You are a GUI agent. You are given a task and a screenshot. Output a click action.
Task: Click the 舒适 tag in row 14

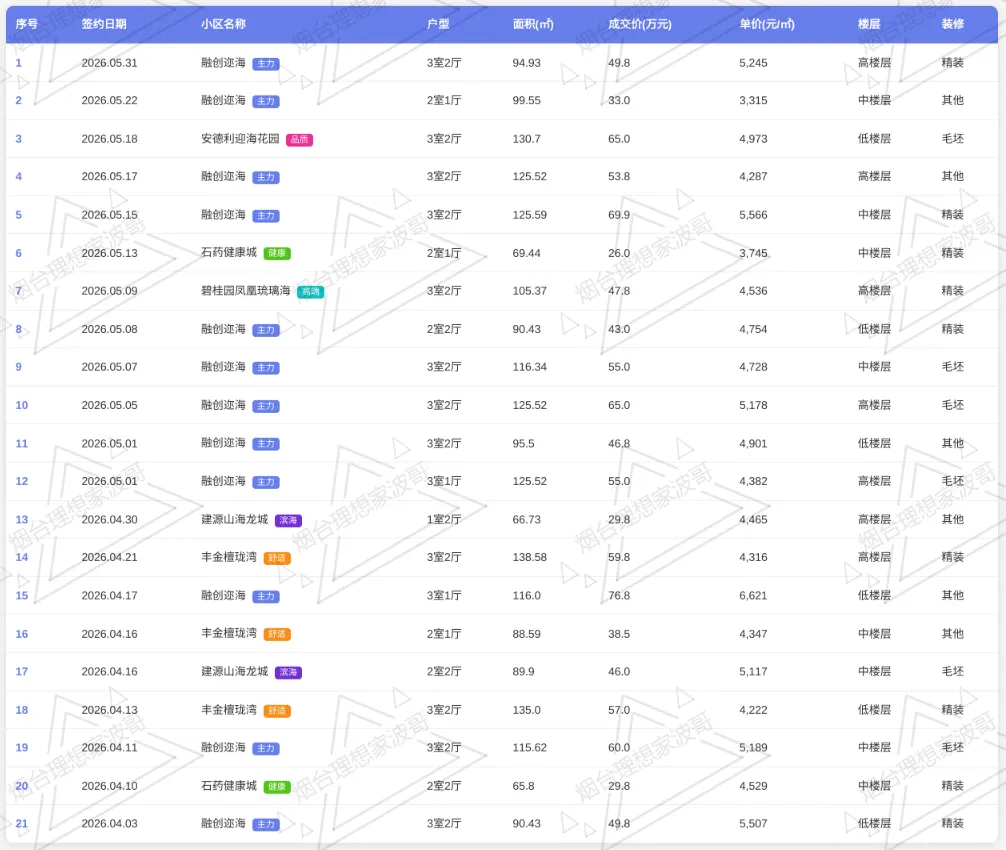(x=277, y=558)
